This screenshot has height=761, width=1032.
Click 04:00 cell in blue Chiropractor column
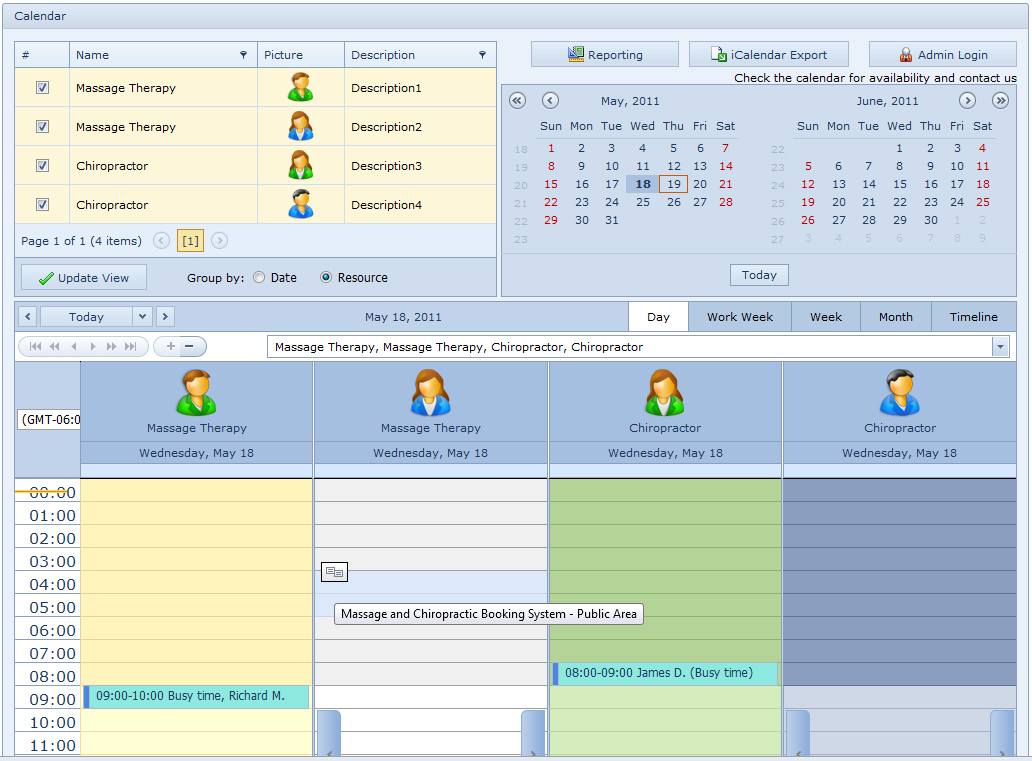(900, 582)
